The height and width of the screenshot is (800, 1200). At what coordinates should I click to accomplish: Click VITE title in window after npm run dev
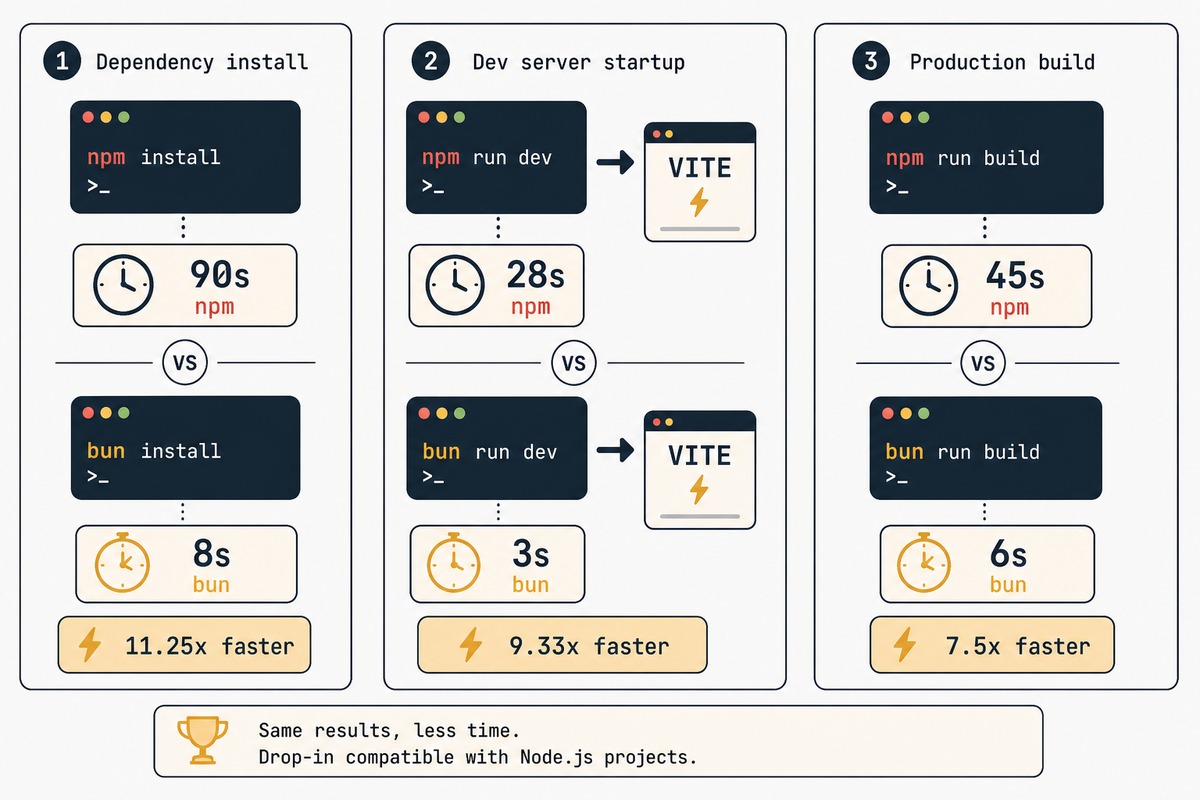pos(700,166)
